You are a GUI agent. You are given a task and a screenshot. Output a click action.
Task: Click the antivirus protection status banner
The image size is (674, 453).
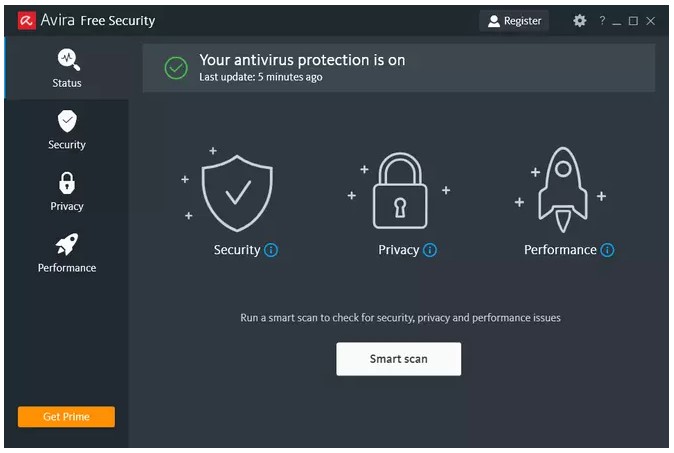[x=398, y=67]
